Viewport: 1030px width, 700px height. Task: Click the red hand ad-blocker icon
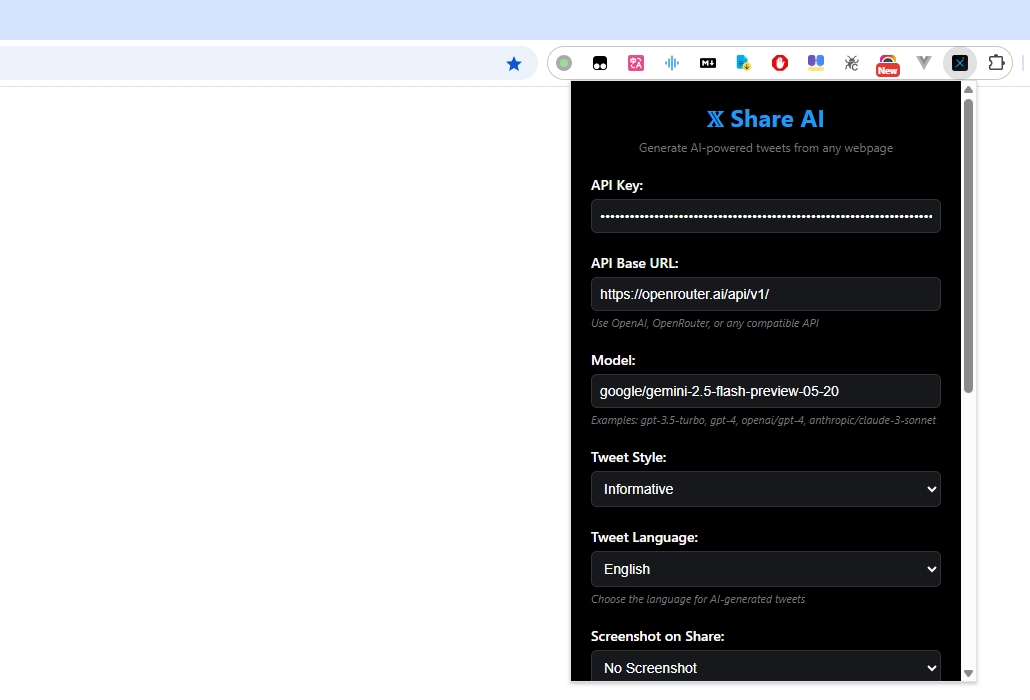click(780, 62)
